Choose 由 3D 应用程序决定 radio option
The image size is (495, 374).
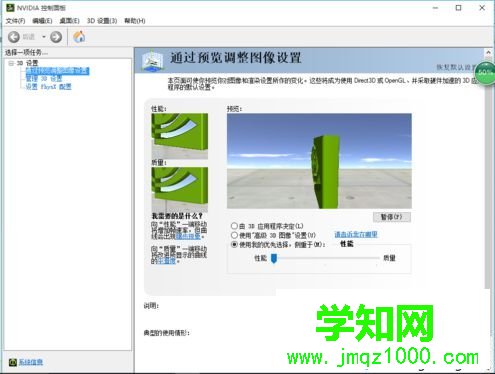(234, 226)
